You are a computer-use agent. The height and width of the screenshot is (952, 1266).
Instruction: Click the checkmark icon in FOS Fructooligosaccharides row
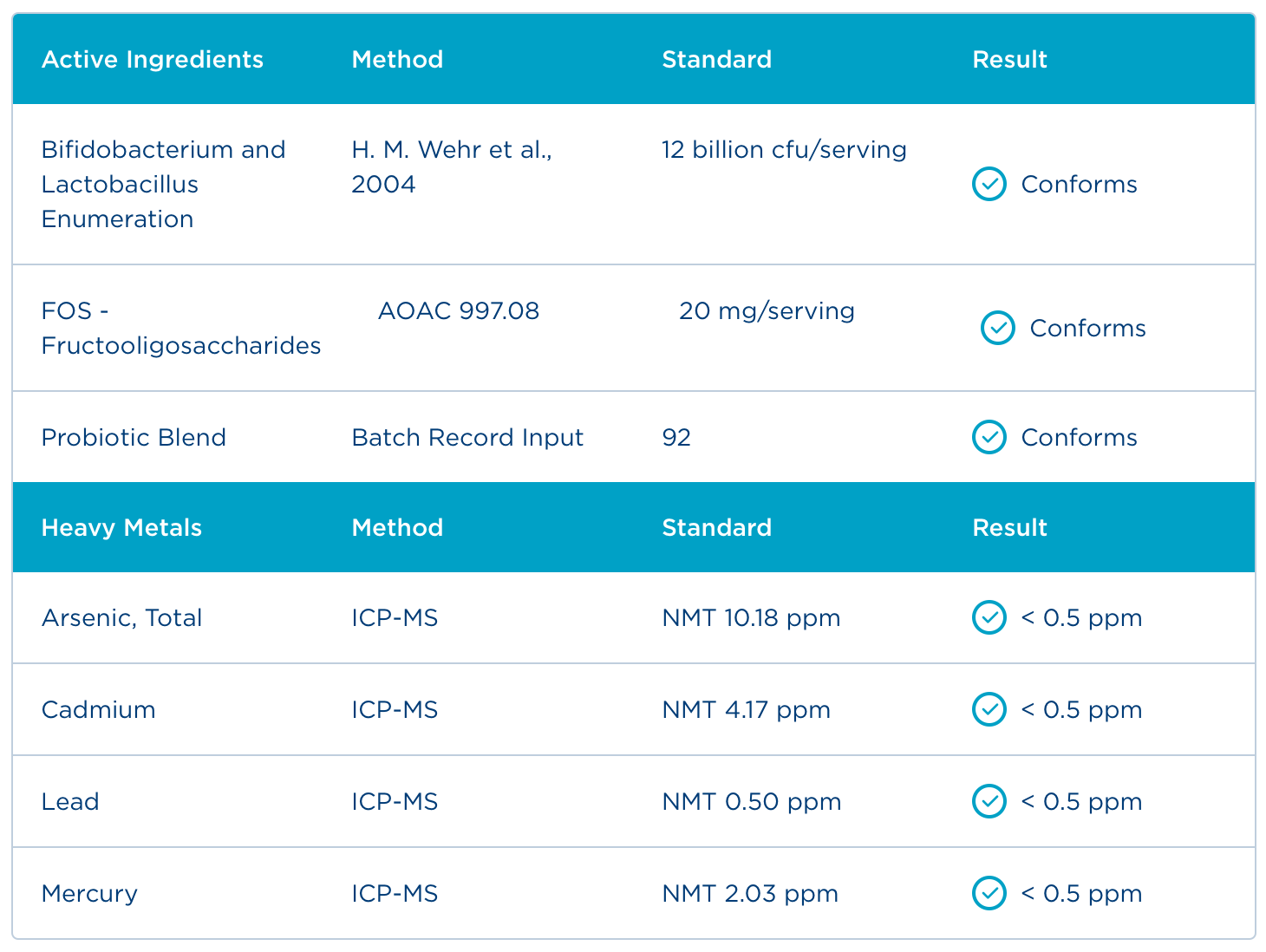[x=997, y=328]
